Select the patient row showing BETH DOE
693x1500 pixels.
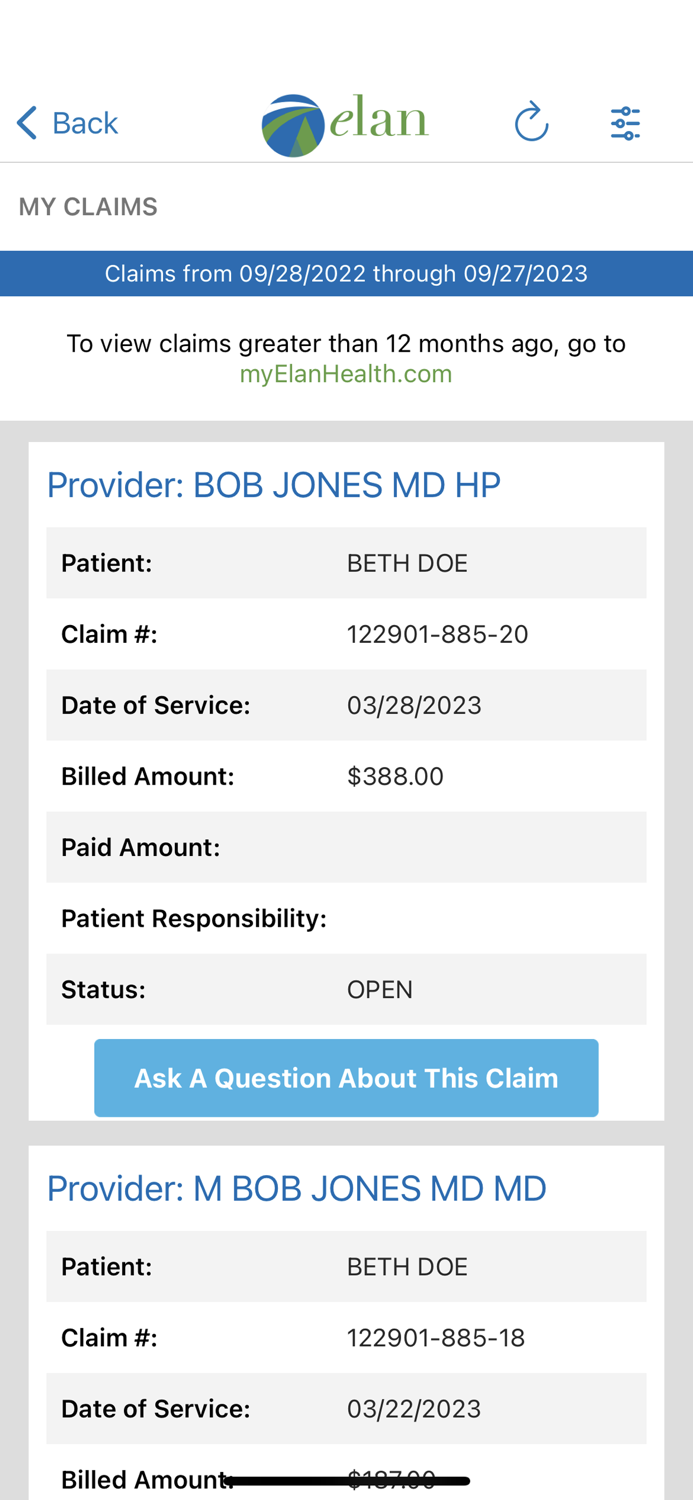click(x=346, y=562)
